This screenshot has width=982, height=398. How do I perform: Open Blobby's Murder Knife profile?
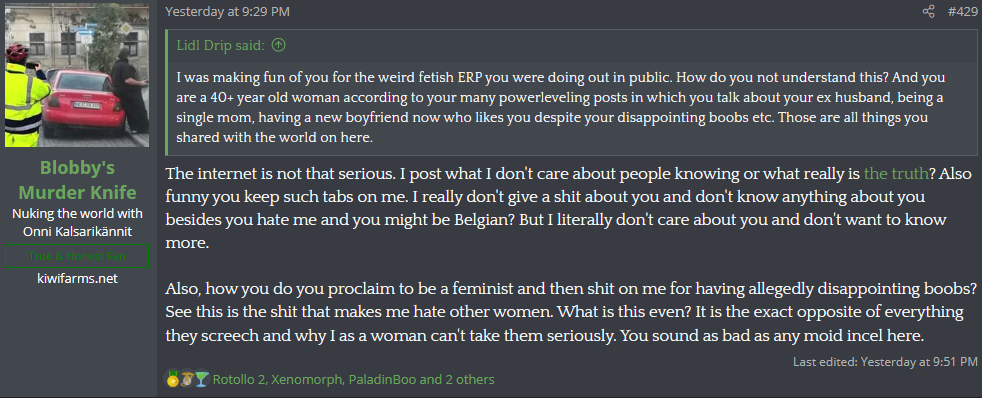77,179
